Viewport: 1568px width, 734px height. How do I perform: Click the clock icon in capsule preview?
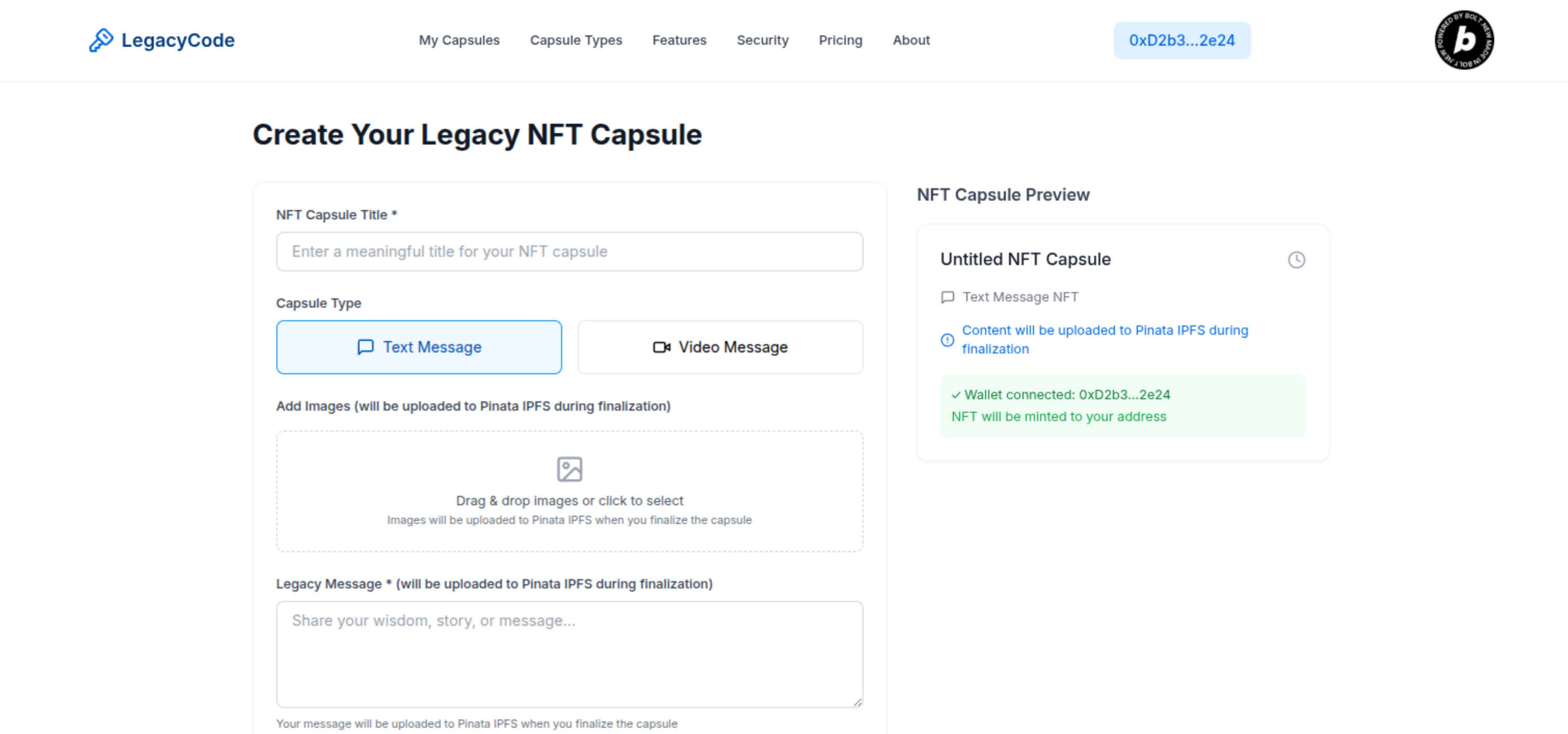(x=1296, y=260)
